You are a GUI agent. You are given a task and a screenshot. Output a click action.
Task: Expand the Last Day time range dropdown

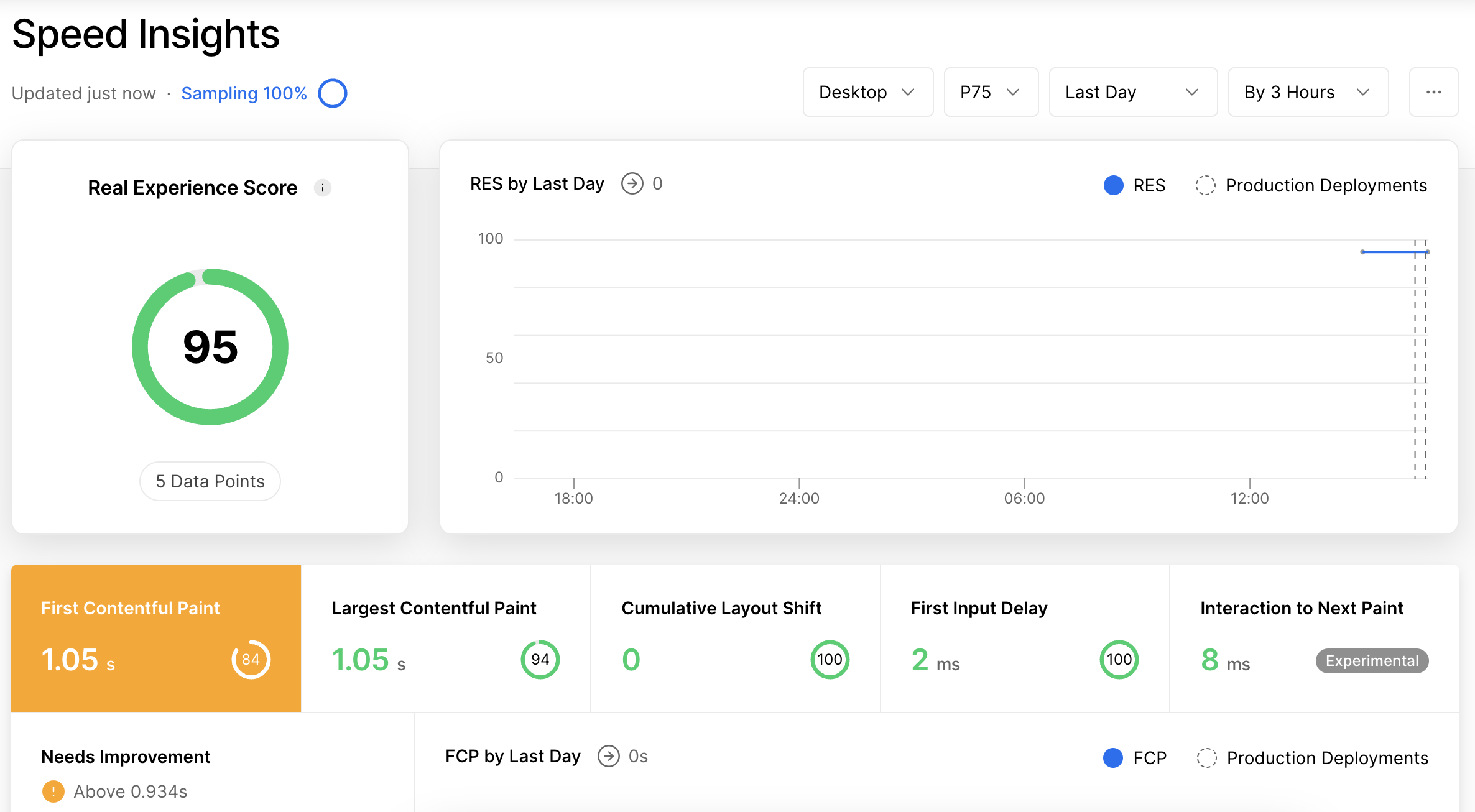coord(1132,92)
